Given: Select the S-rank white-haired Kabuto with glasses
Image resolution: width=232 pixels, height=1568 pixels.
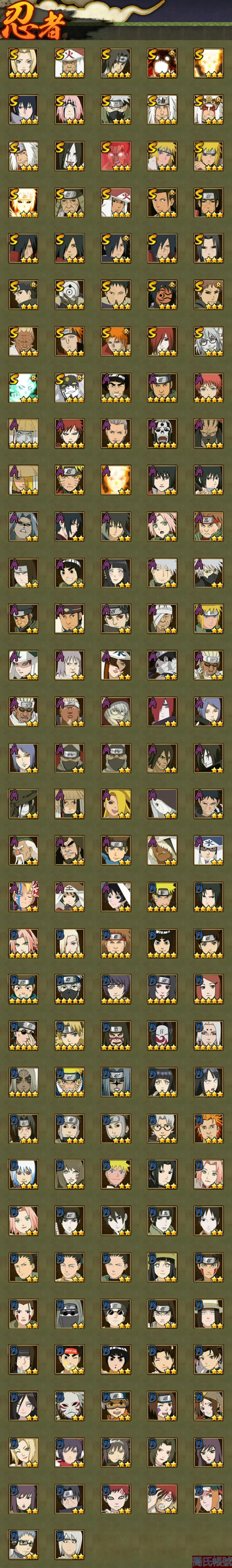Looking at the screenshot, I should point(209,341).
